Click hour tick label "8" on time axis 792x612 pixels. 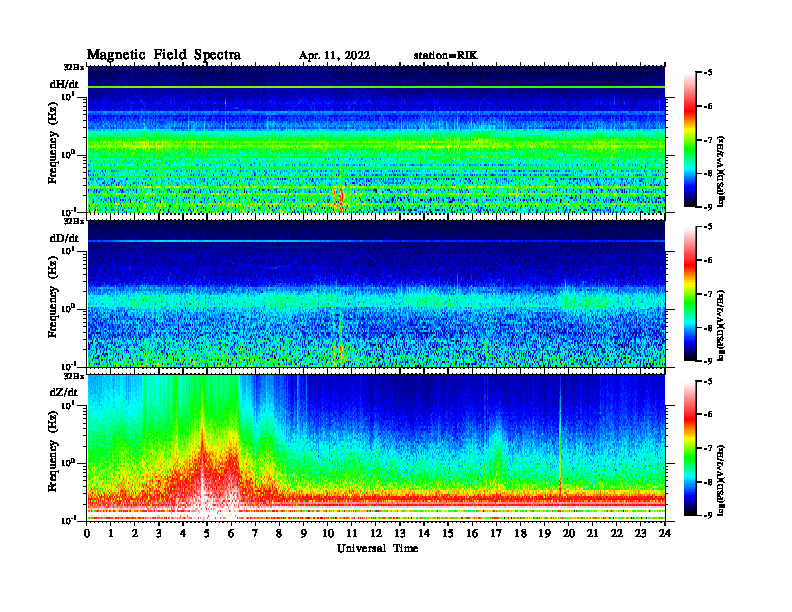pos(279,533)
